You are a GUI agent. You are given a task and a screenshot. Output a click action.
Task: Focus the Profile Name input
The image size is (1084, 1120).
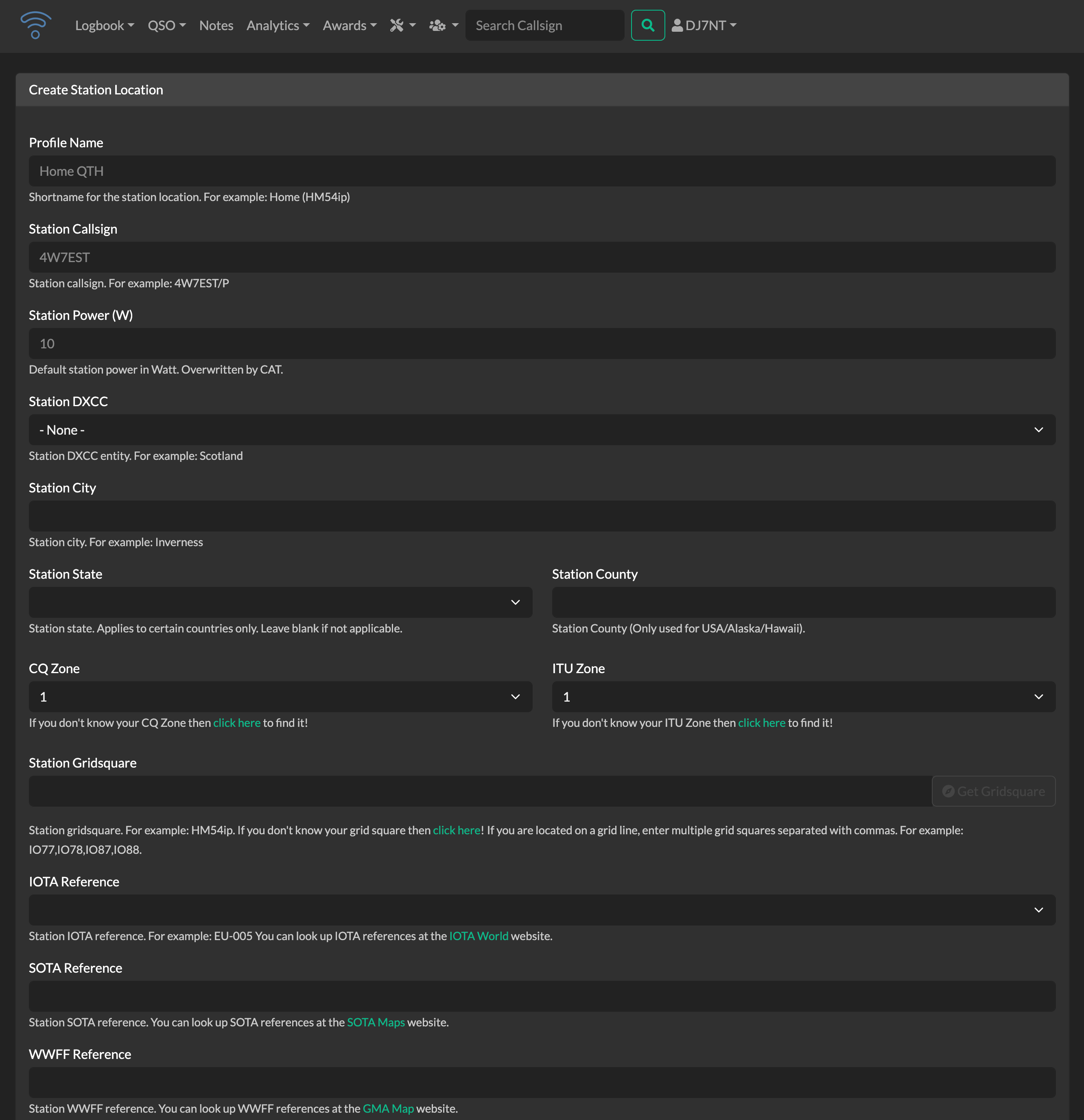click(542, 171)
